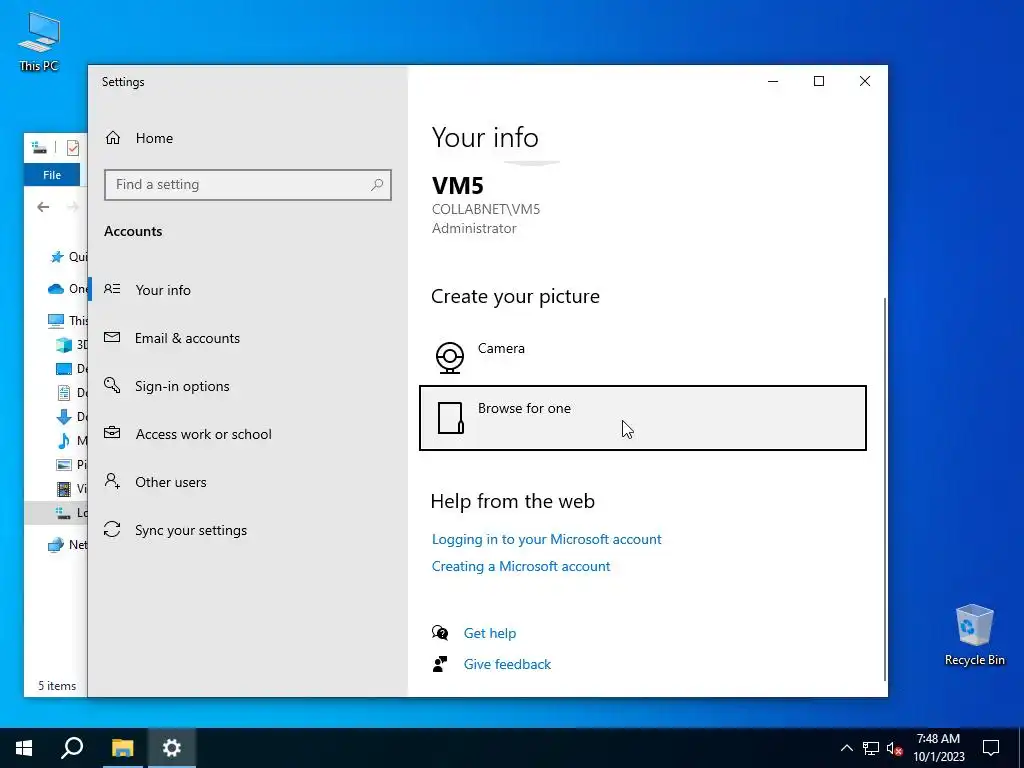Click the This PC desktop icon

tap(39, 42)
